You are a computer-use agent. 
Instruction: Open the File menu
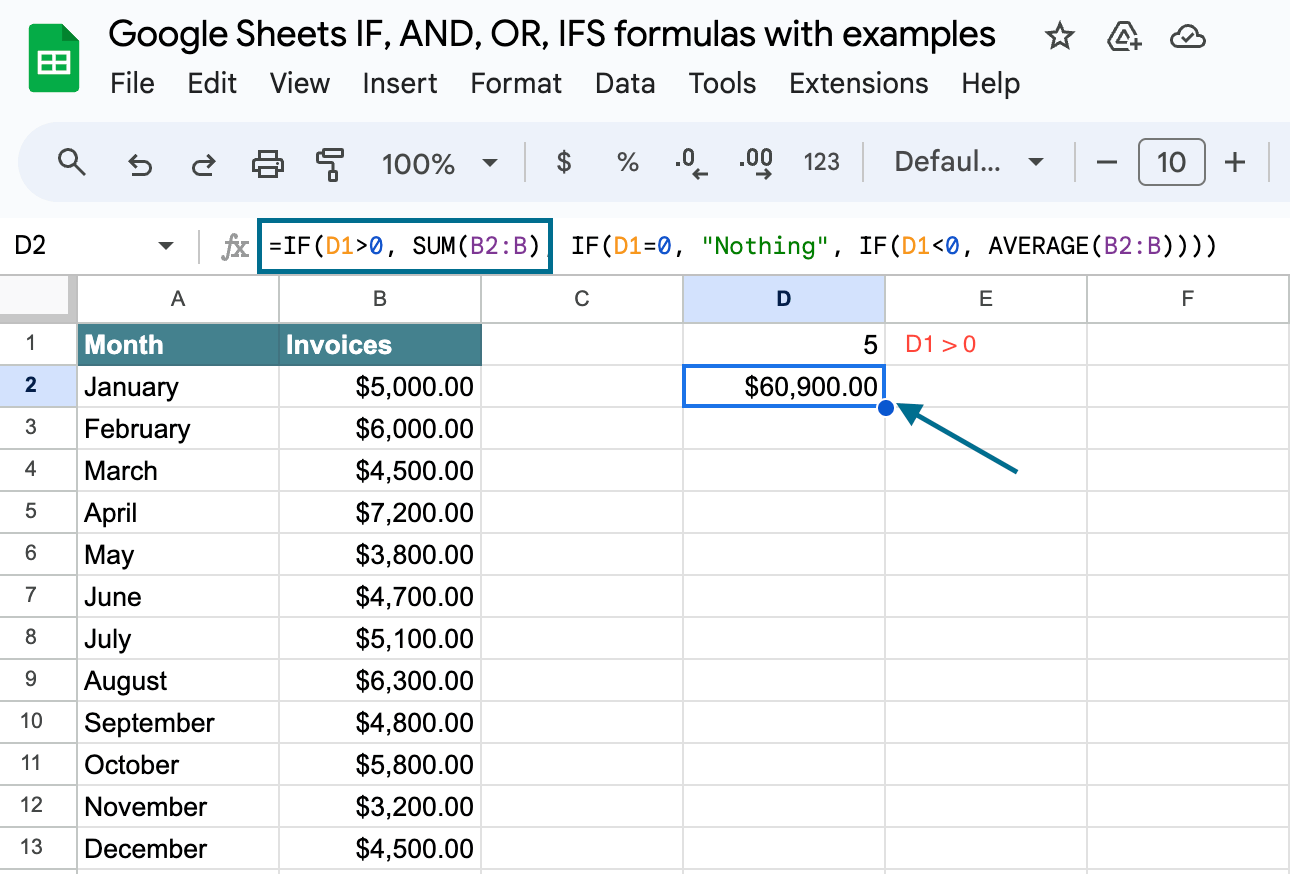click(x=132, y=83)
